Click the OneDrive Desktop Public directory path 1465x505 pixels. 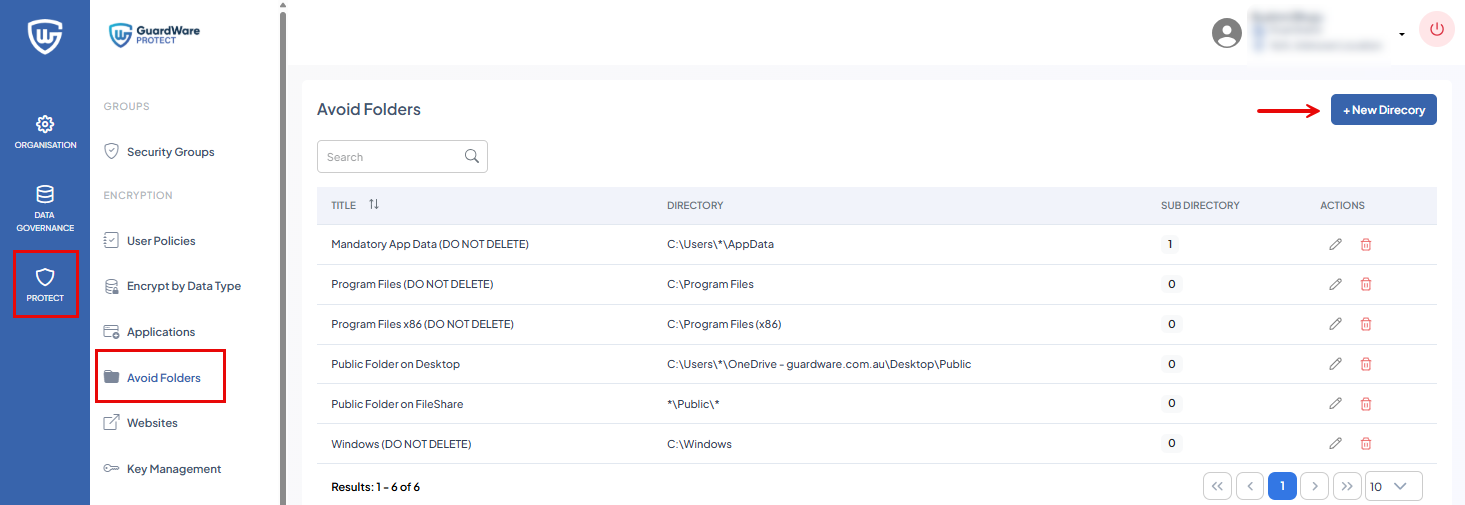[819, 364]
